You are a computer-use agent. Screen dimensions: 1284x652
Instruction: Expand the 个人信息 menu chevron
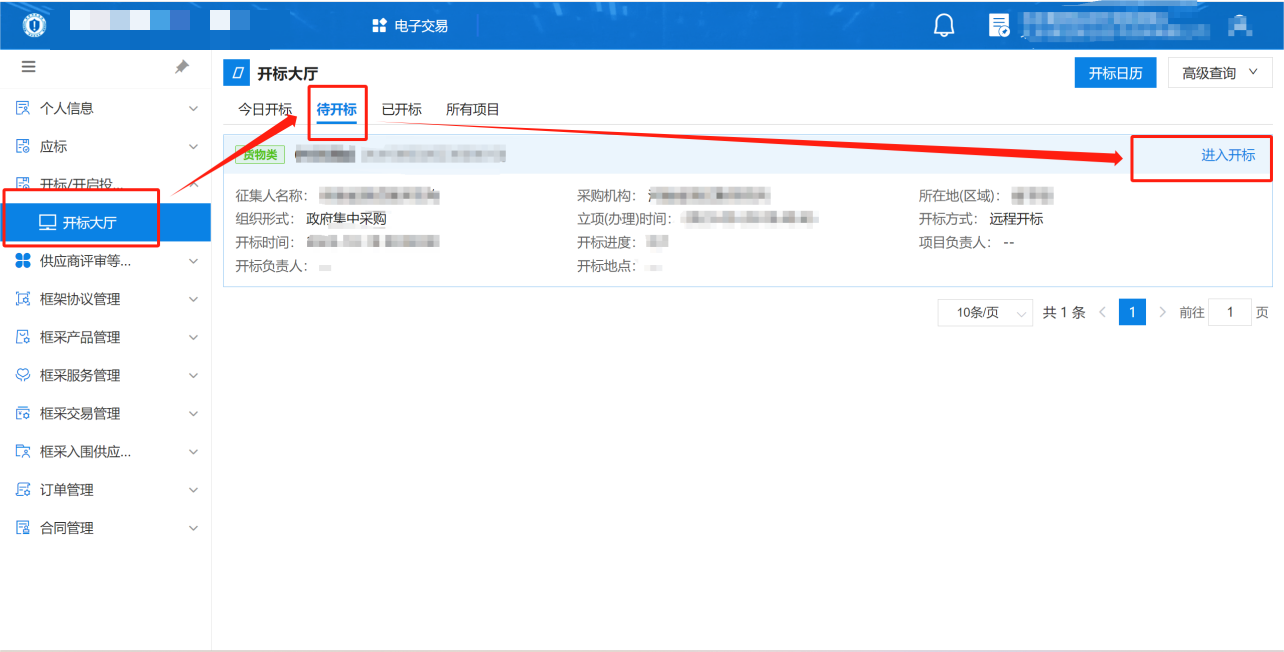click(x=193, y=108)
